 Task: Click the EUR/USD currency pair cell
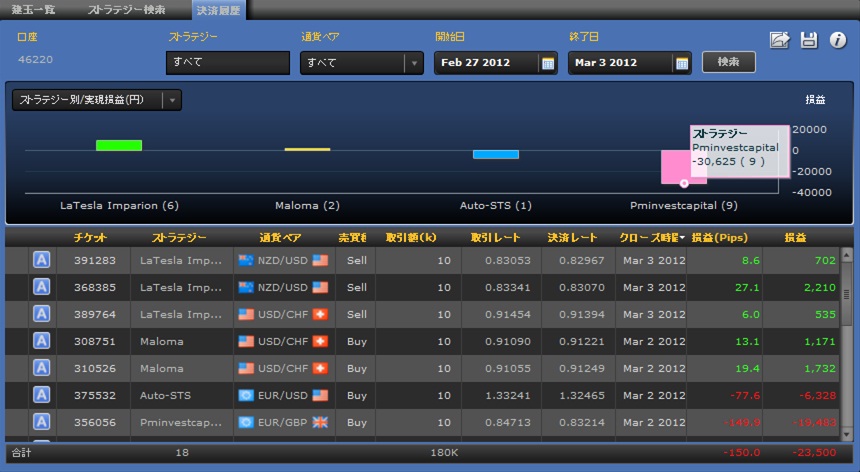(x=284, y=395)
